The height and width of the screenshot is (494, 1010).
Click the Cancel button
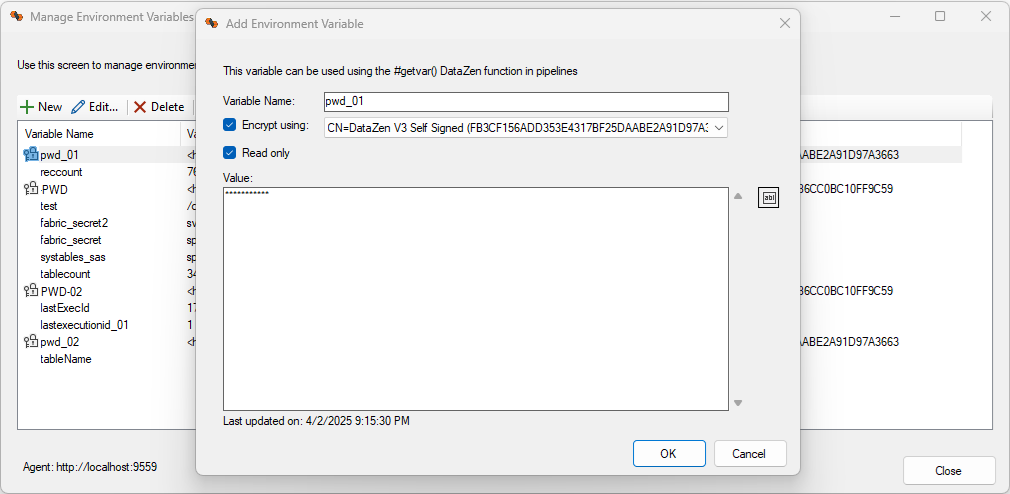point(750,453)
